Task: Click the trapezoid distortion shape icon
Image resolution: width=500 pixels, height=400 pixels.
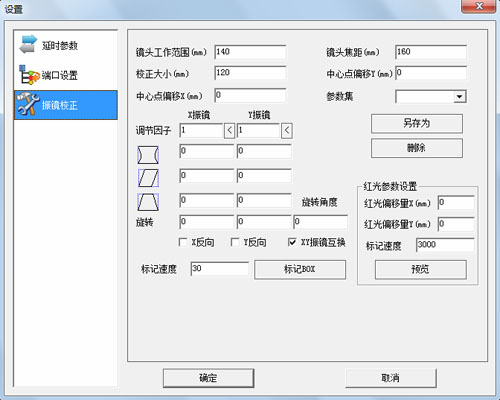Action: (148, 202)
